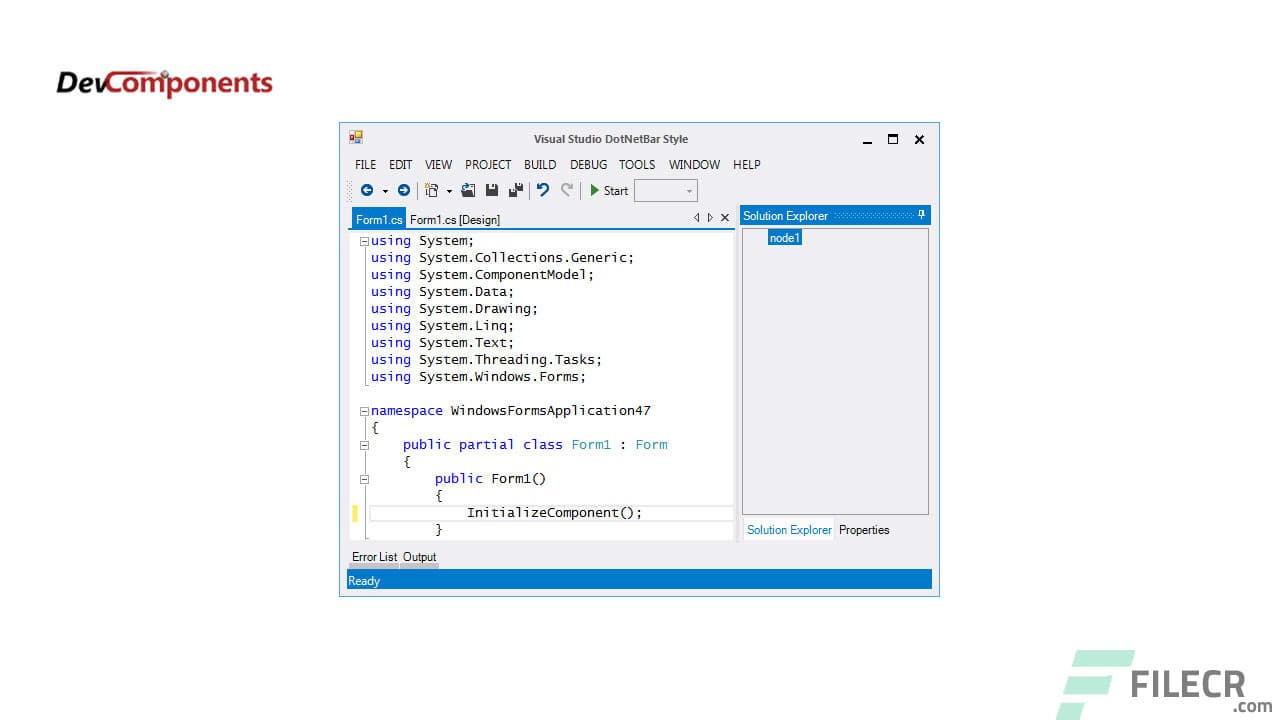Click the Redo toolbar icon
Screen dimensions: 1280x720
pyautogui.click(x=566, y=190)
